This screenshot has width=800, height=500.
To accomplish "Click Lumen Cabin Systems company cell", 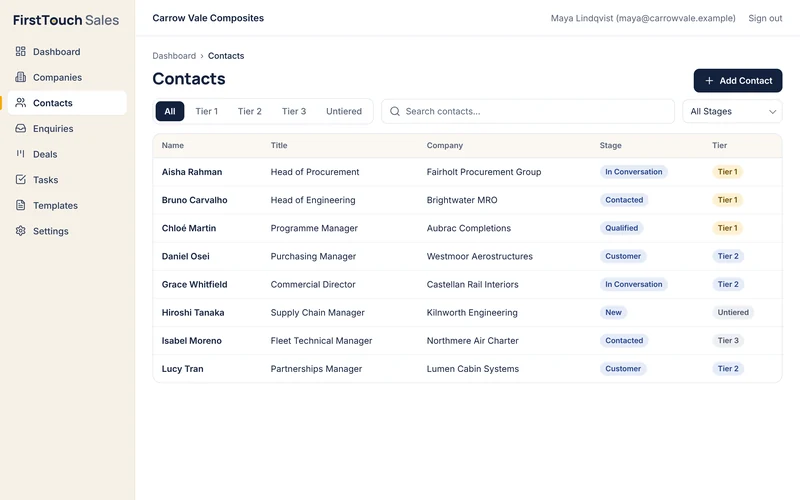I will (472, 368).
